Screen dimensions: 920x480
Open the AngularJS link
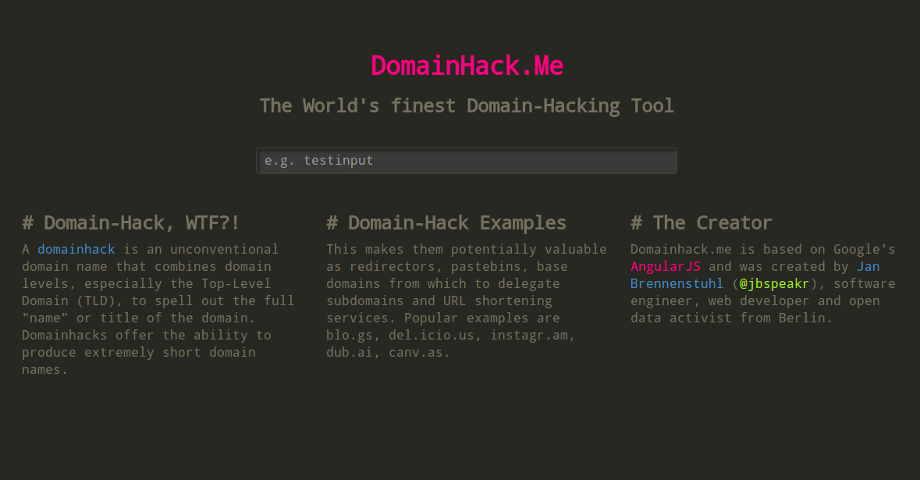click(666, 267)
